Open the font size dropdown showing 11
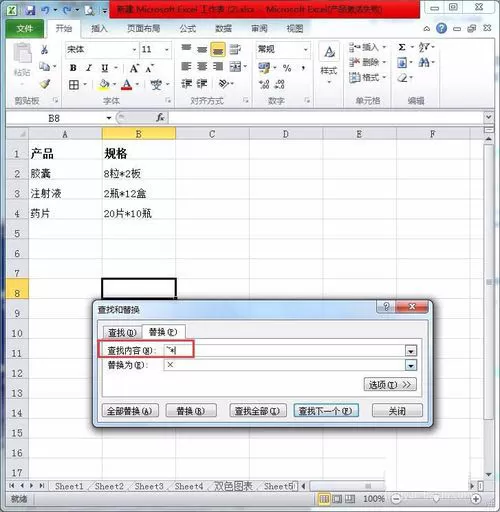 167,50
